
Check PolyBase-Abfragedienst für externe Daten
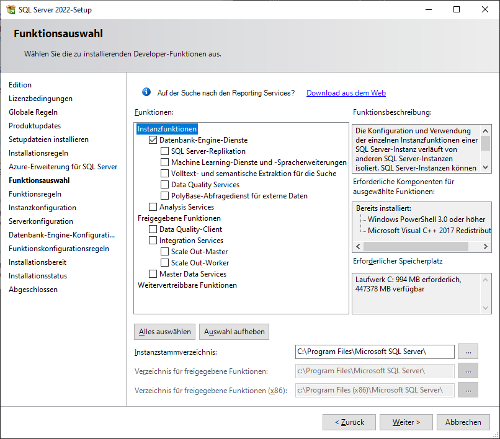click(164, 196)
